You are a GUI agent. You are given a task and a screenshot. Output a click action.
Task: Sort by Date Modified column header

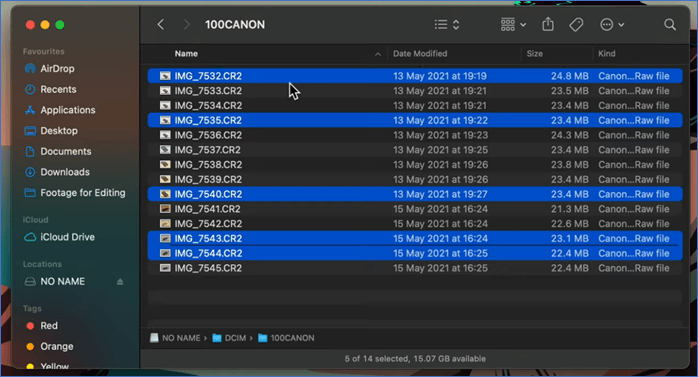click(420, 54)
